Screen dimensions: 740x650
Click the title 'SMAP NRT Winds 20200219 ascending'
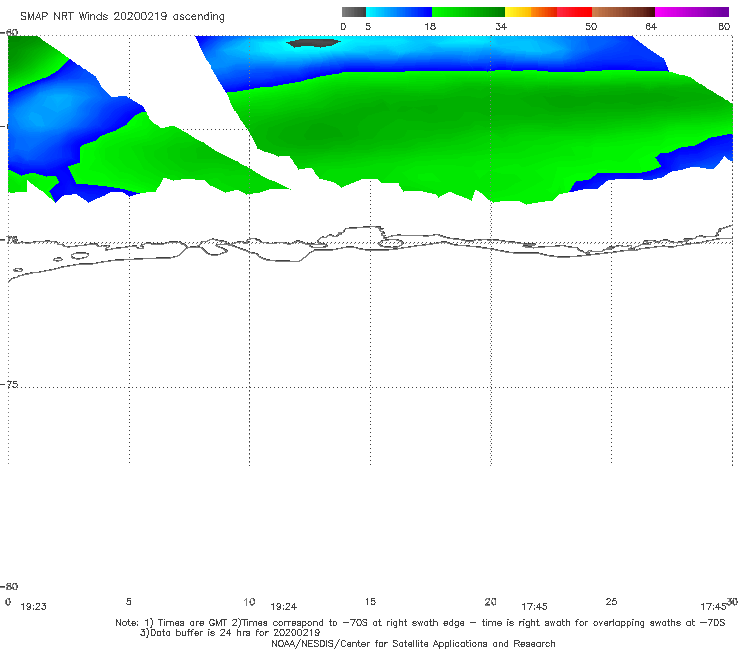coord(122,16)
